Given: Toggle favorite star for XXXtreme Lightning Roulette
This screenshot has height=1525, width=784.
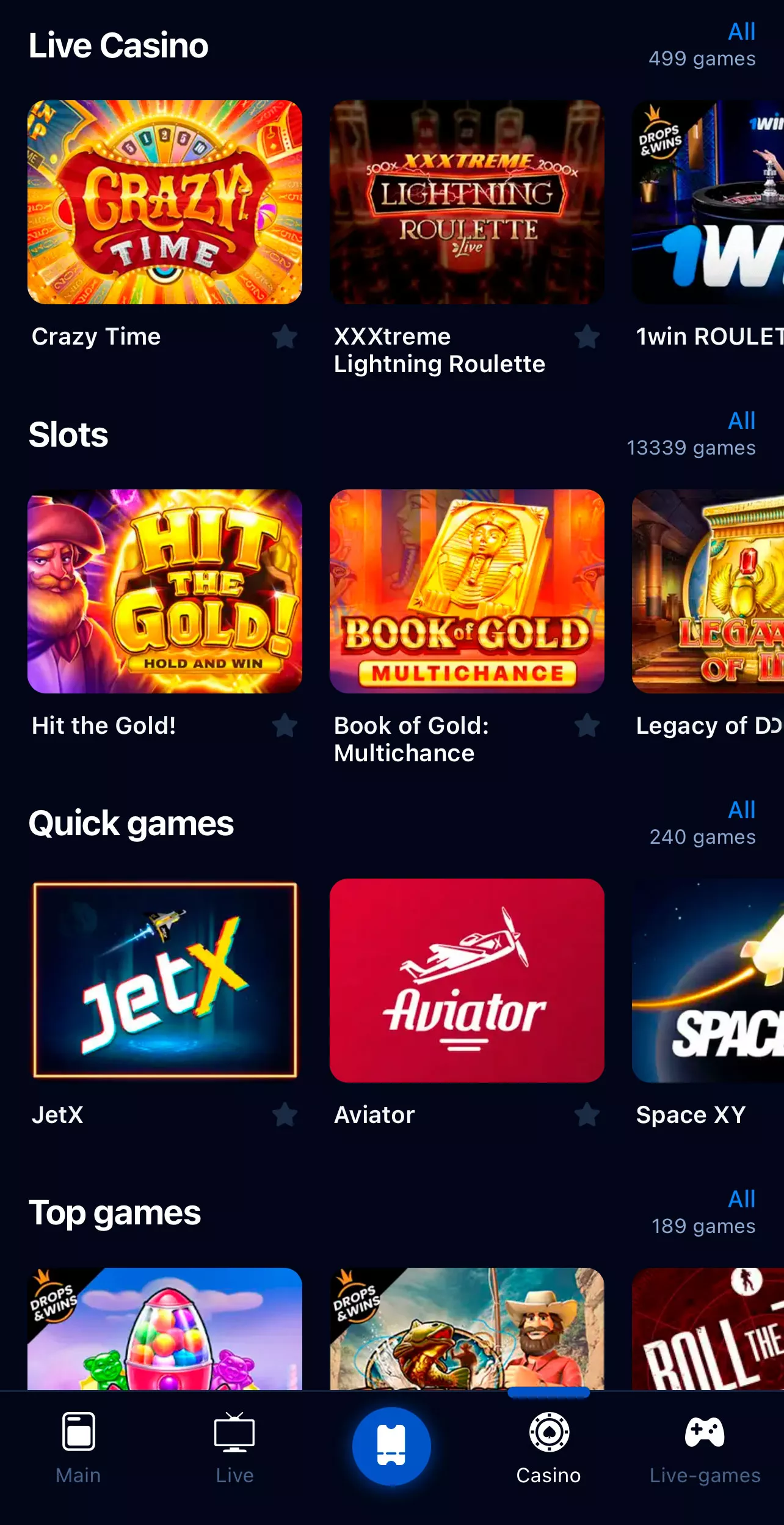Looking at the screenshot, I should coord(587,337).
